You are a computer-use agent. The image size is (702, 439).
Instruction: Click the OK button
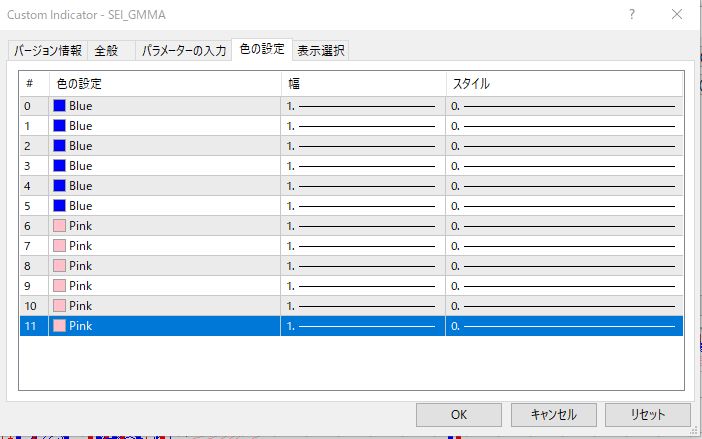(458, 415)
